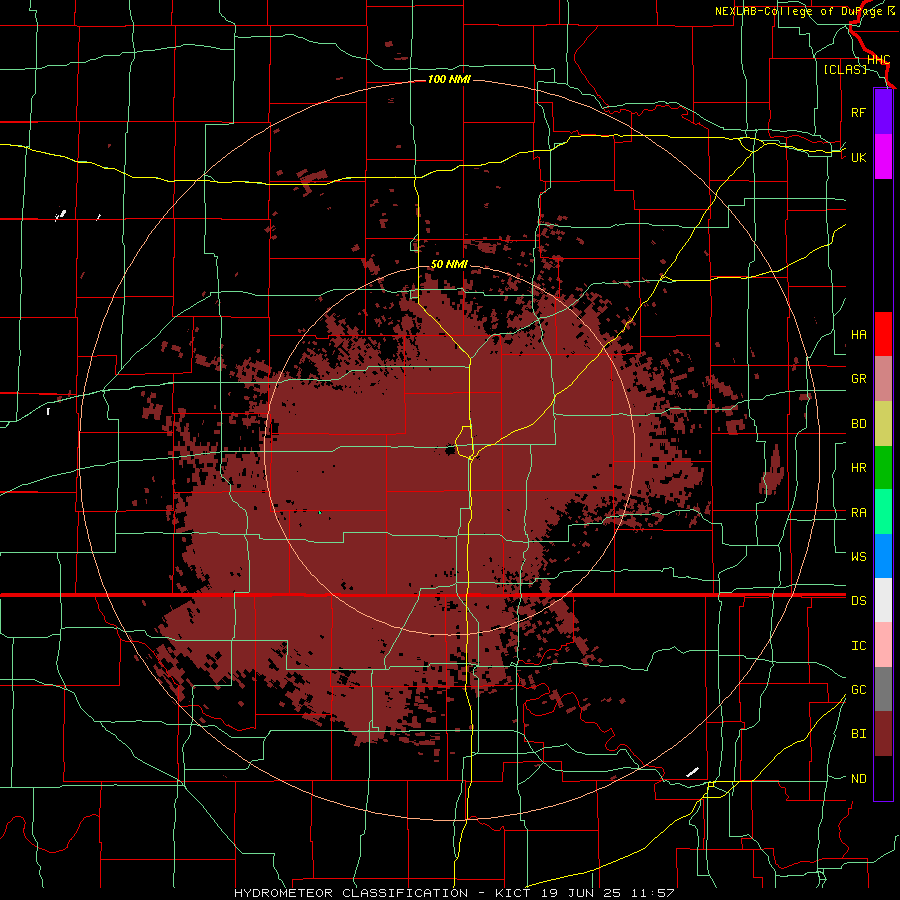Click the HR legend label
900x900 pixels.
858,468
